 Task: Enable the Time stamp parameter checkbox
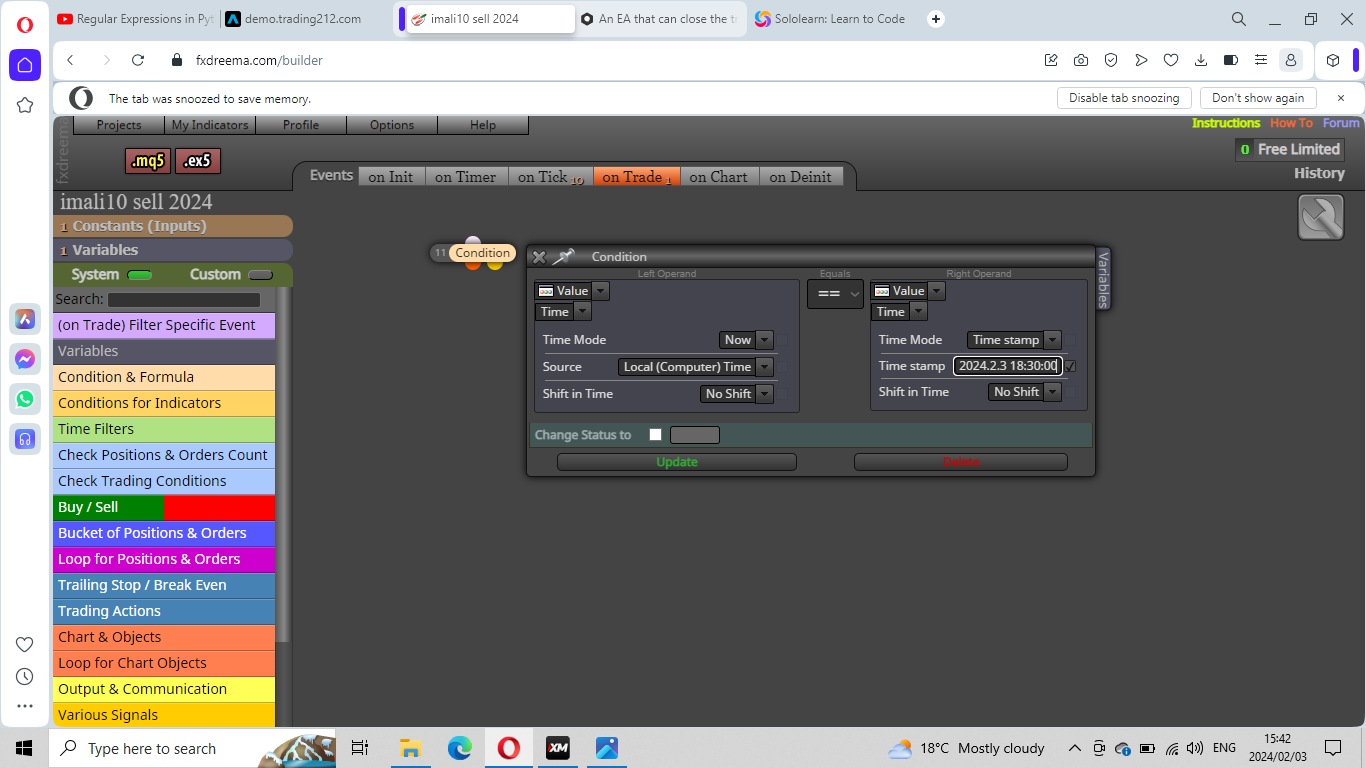click(1071, 366)
